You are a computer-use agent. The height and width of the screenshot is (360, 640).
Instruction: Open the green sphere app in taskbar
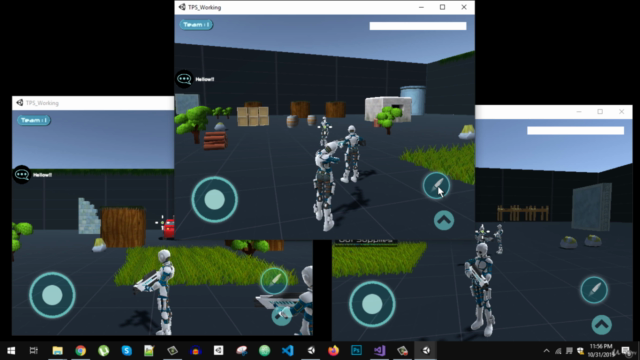[264, 351]
